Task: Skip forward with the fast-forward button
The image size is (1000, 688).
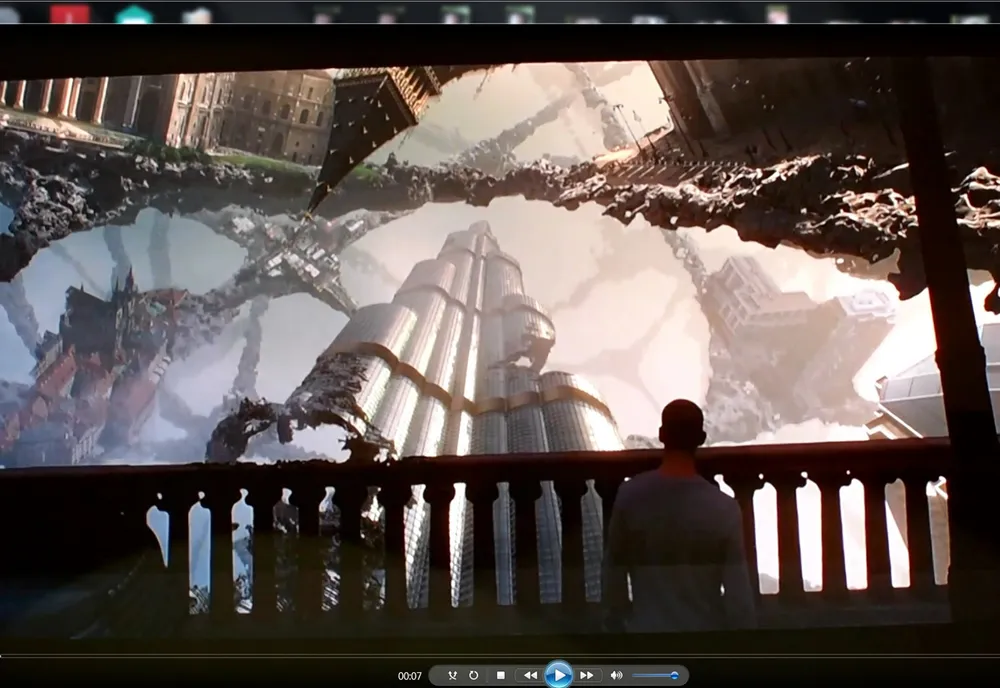Action: coord(587,675)
